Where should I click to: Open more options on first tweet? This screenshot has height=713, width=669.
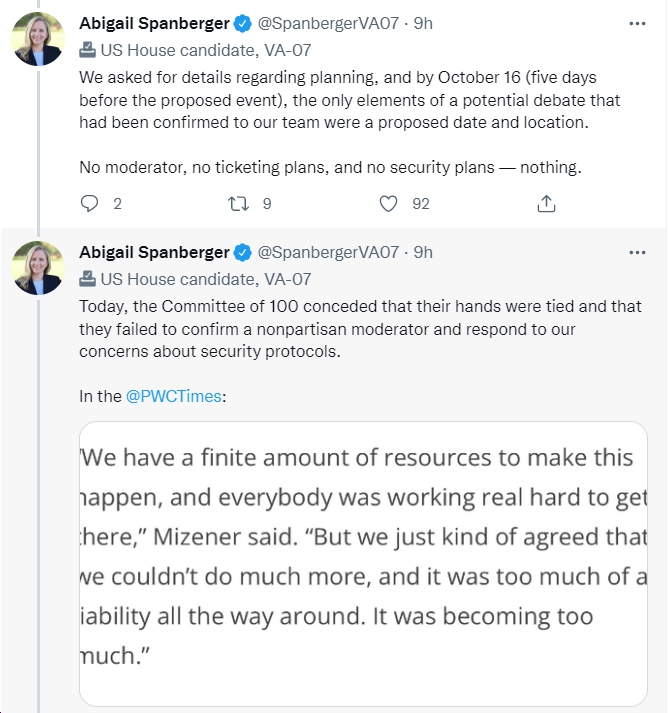click(637, 24)
